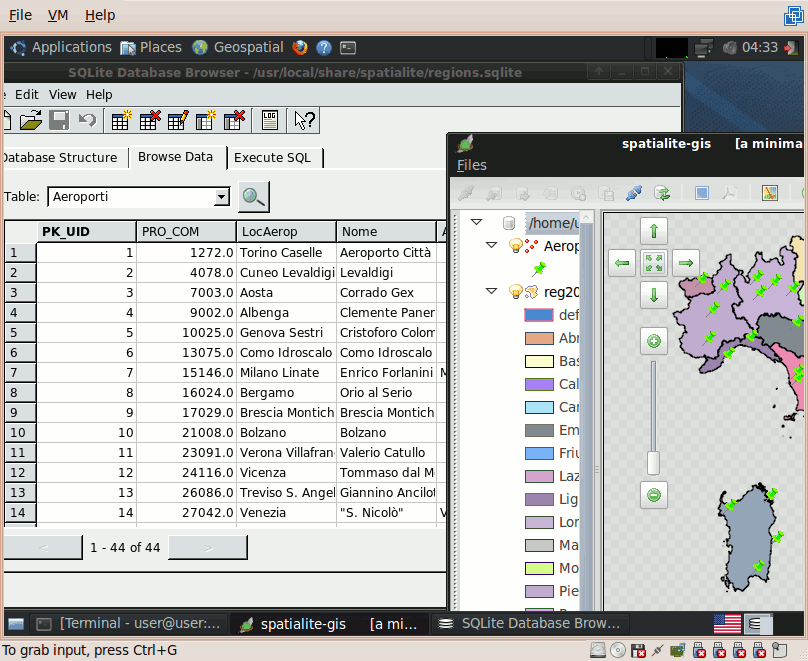Click the green pushpin symbol under Aeroporti layer
This screenshot has height=661, width=808.
pyautogui.click(x=539, y=268)
